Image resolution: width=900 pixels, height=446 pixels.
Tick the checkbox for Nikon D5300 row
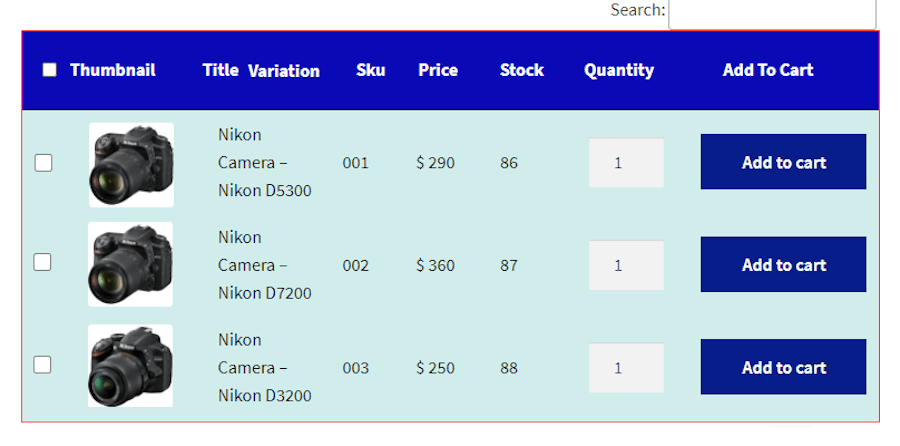(43, 163)
